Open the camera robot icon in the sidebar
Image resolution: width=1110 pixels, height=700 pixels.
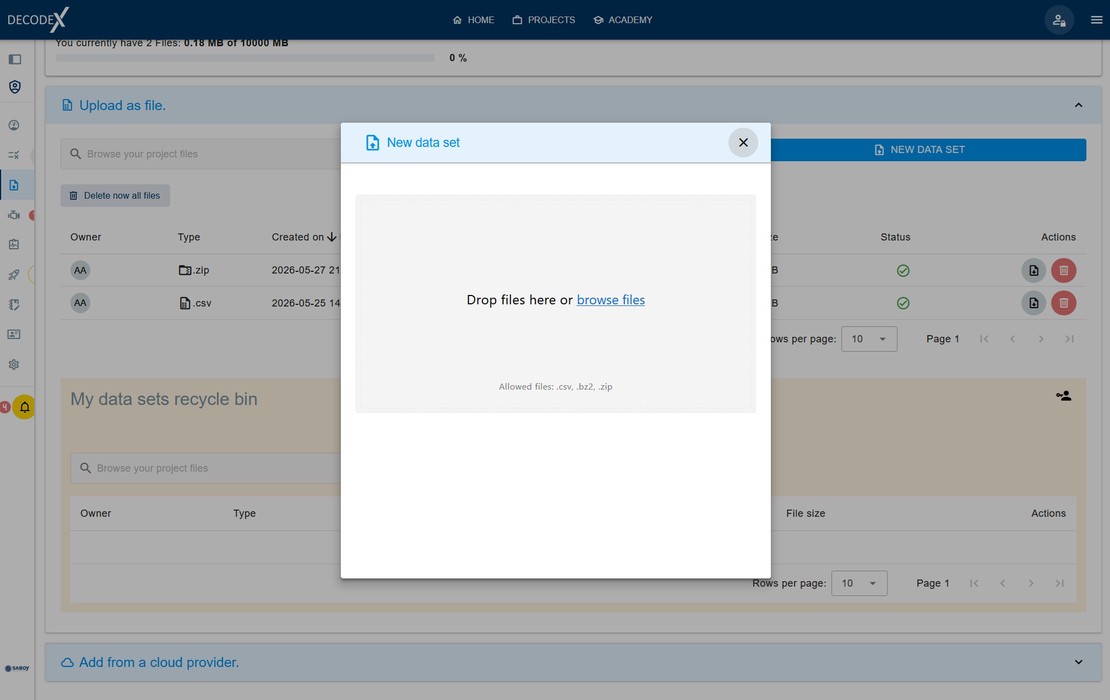[14, 215]
